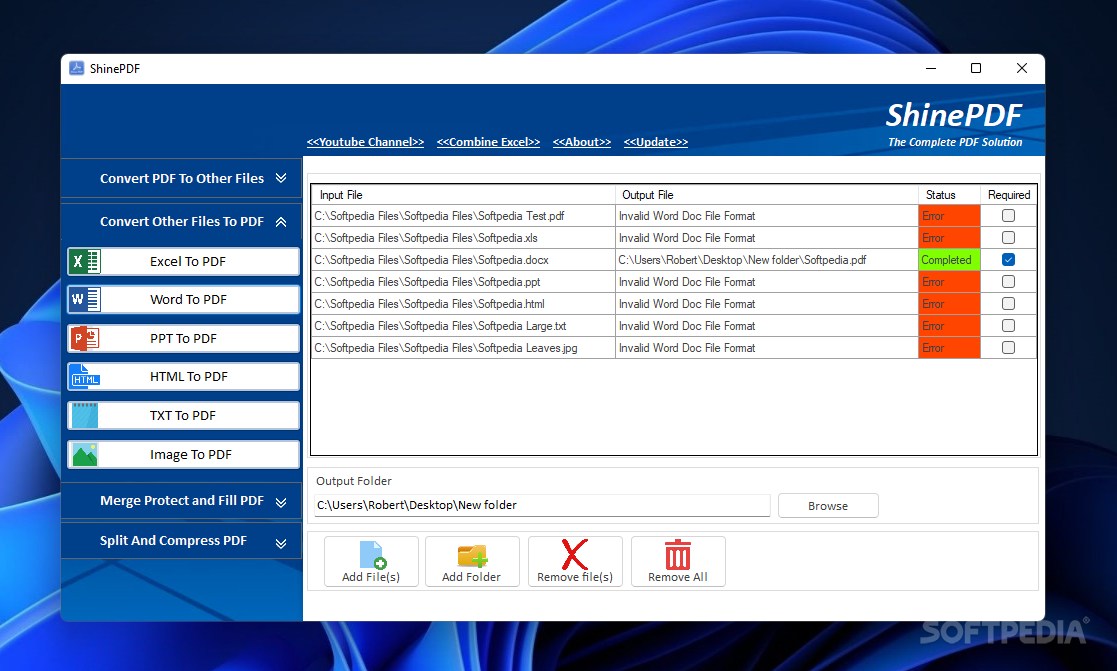The height and width of the screenshot is (671, 1117).
Task: Click the Word icon beside Word To PDF
Action: (85, 300)
